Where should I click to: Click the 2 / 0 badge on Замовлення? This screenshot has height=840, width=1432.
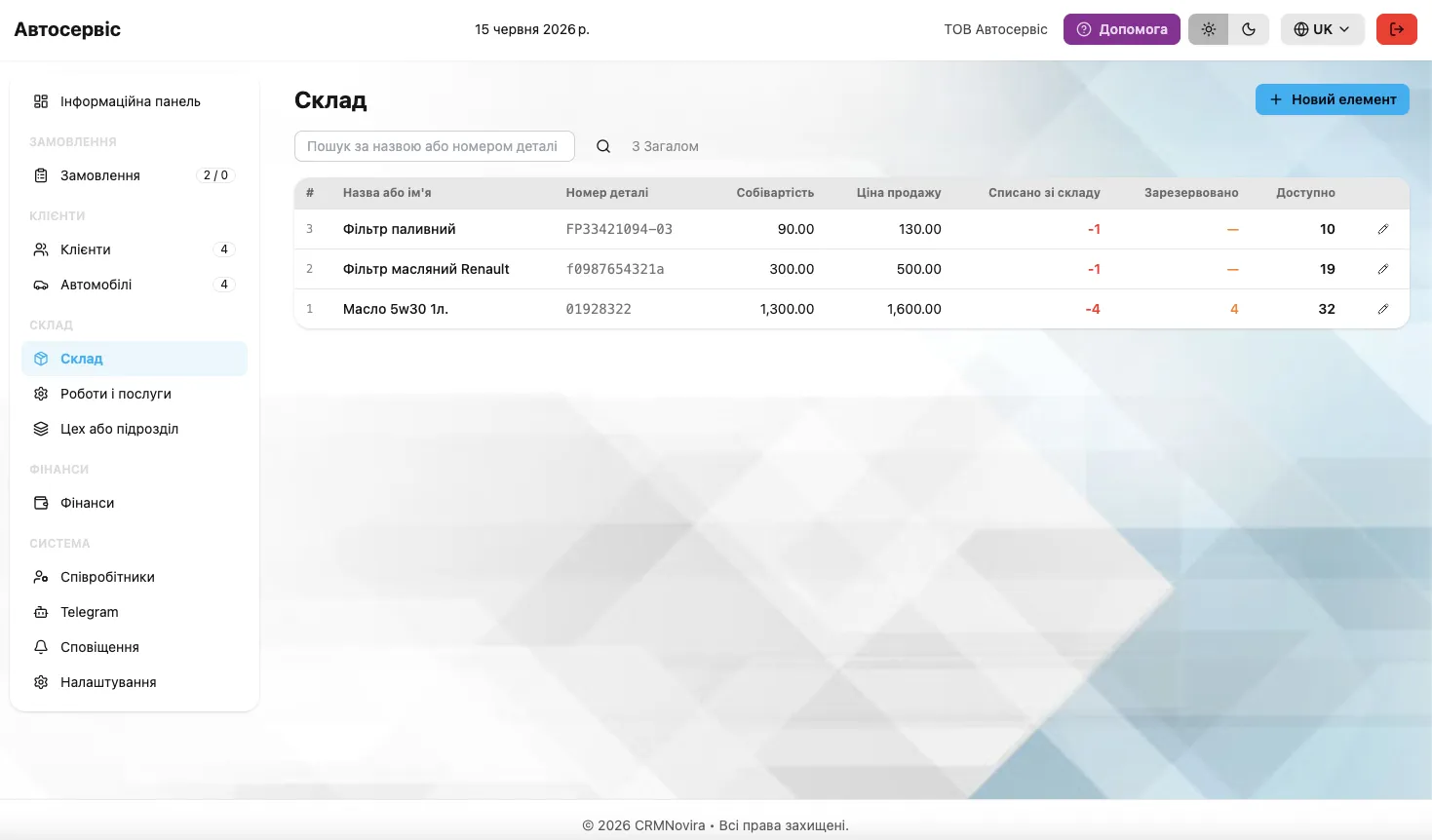215,175
